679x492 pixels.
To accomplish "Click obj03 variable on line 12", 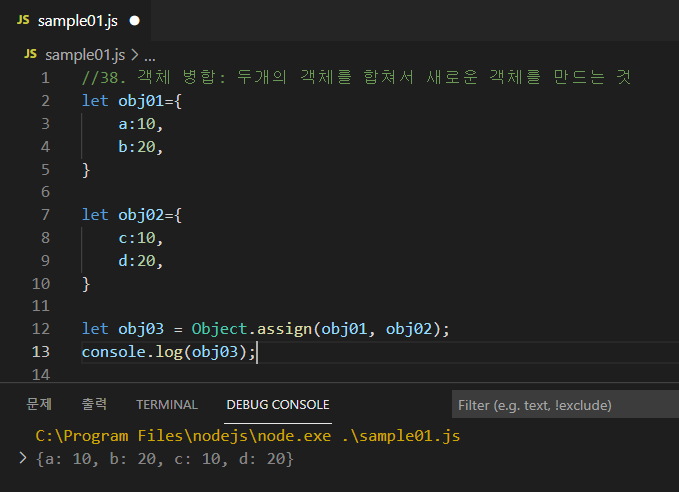I will [141, 329].
